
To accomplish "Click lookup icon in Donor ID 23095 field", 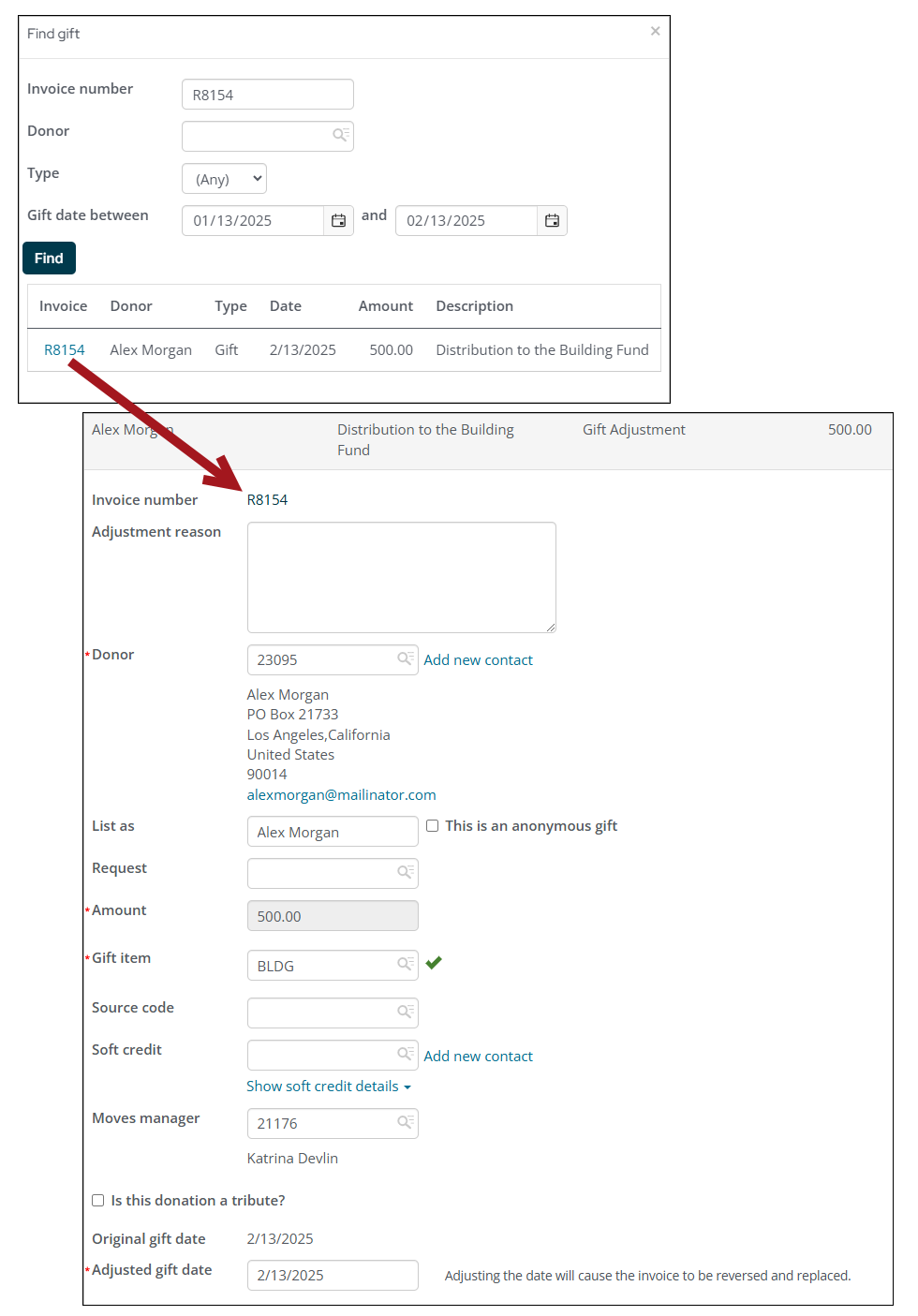I will click(405, 659).
